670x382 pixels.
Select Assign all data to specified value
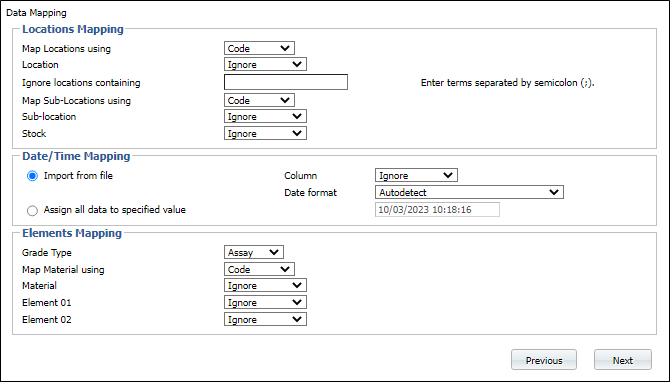click(32, 210)
